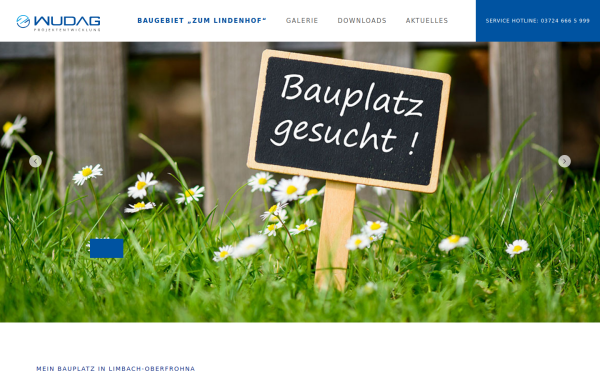Image resolution: width=600 pixels, height=375 pixels.
Task: Open the Aktuelles menu item
Action: click(x=427, y=21)
